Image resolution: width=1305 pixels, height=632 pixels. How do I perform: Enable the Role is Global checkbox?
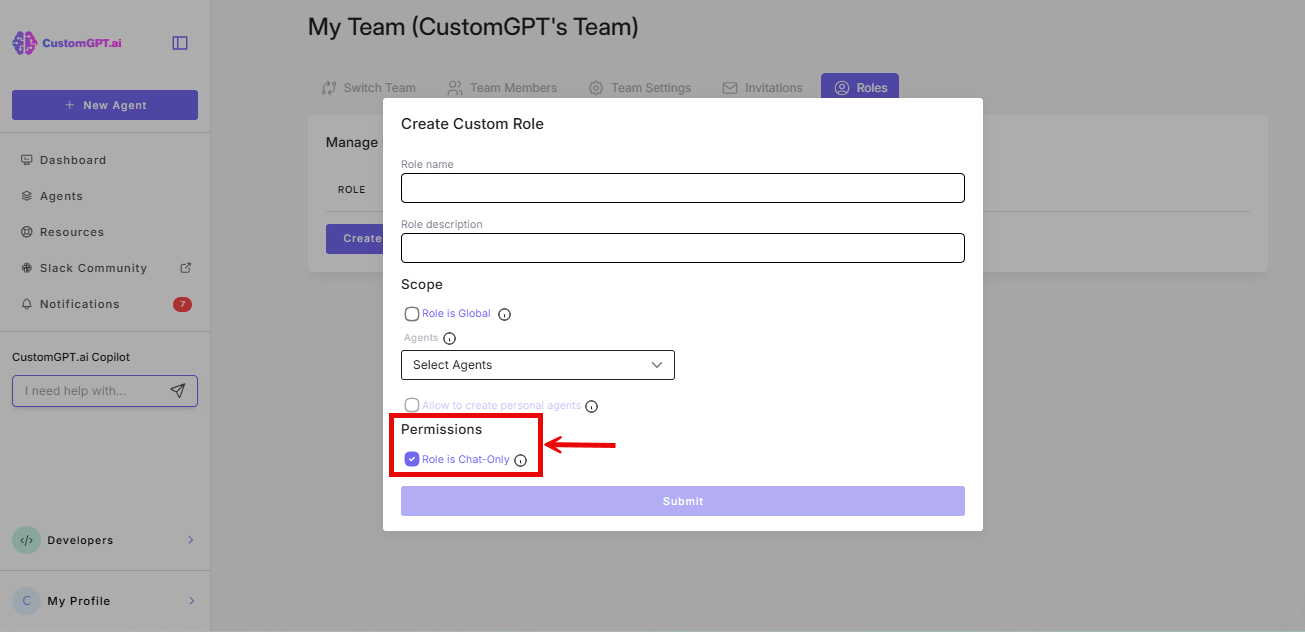(411, 313)
